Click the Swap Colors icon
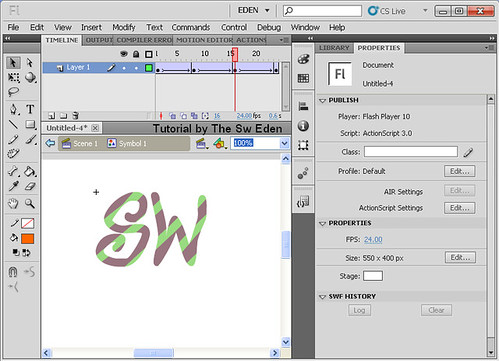Viewport: 499px width, 361px height. pyautogui.click(x=26, y=253)
